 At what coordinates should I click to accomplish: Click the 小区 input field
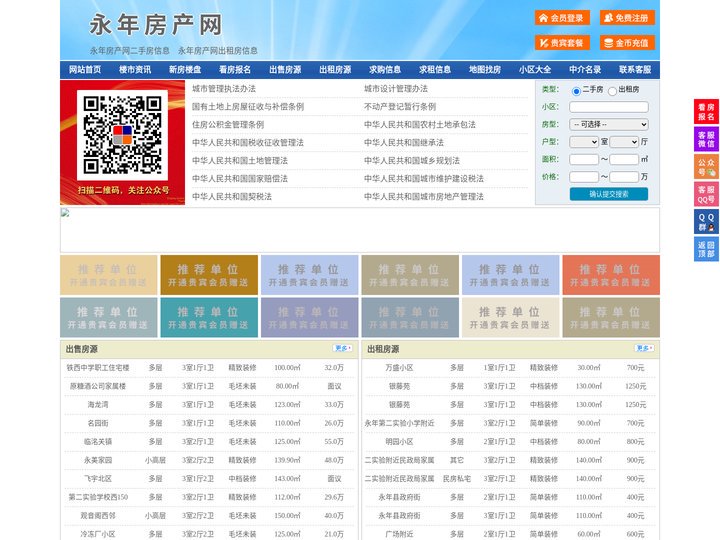tap(609, 107)
